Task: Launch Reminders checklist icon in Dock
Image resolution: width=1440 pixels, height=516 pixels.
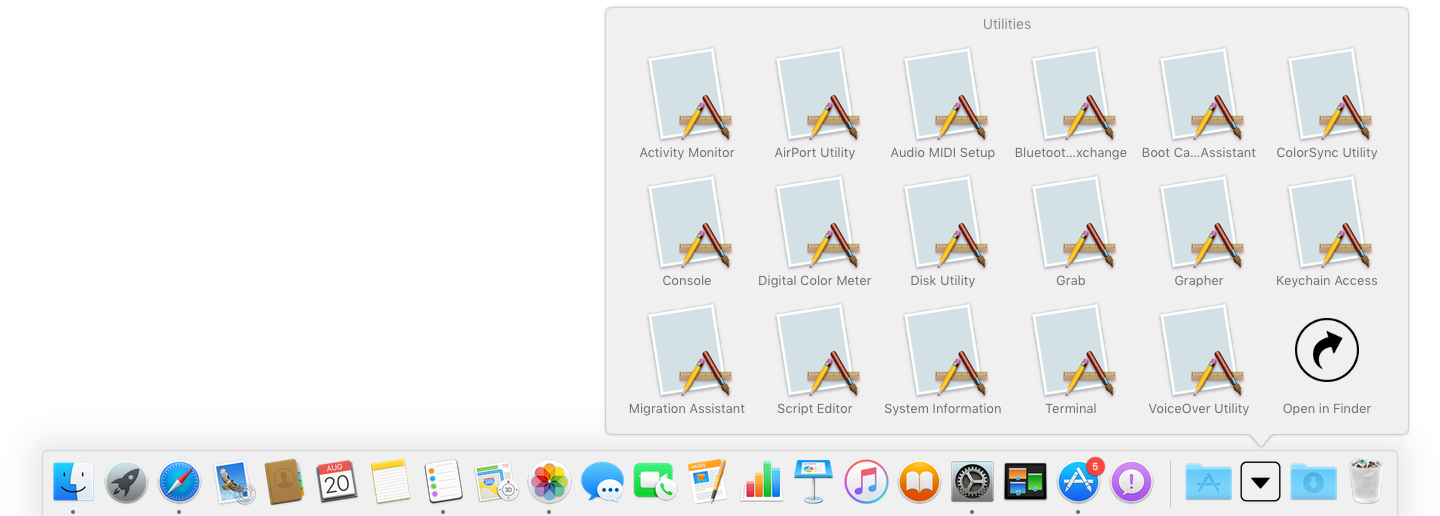Action: [443, 482]
